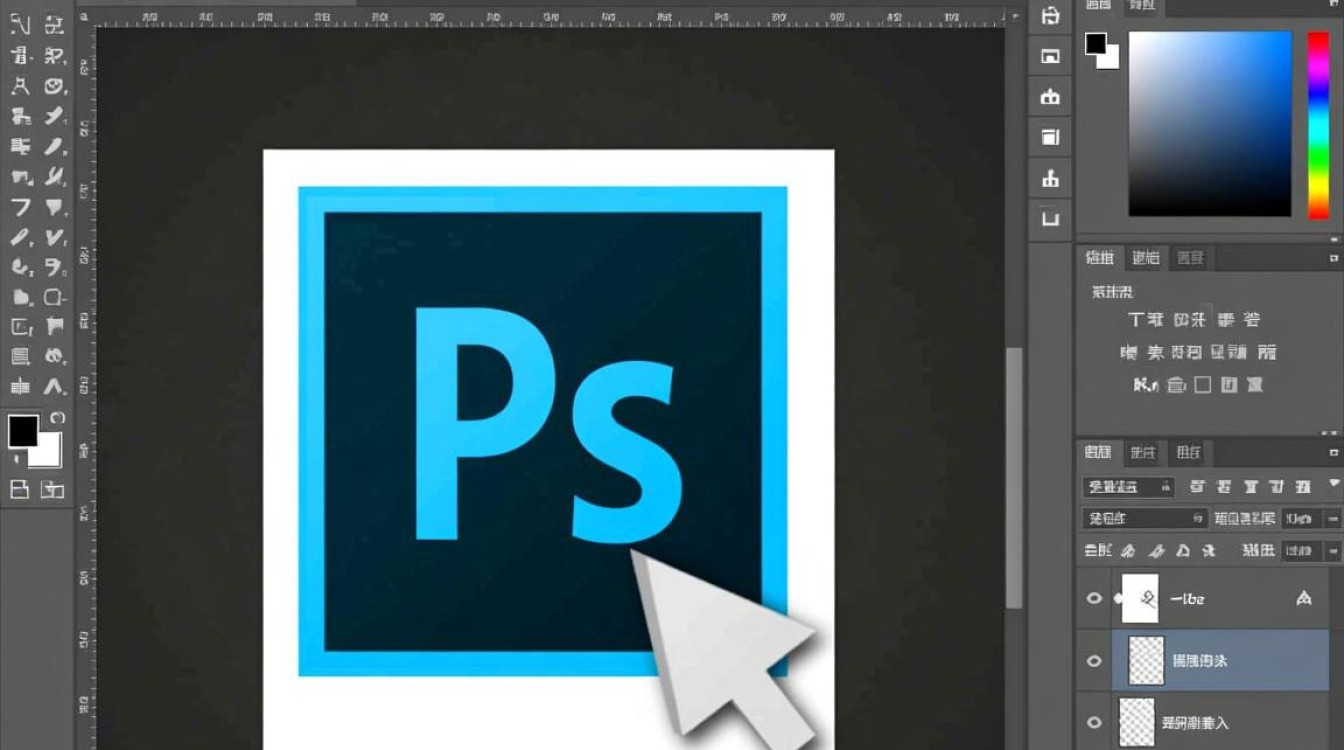Swap foreground and background colors in the toolbox
Image resolution: width=1344 pixels, height=750 pixels.
click(x=57, y=418)
